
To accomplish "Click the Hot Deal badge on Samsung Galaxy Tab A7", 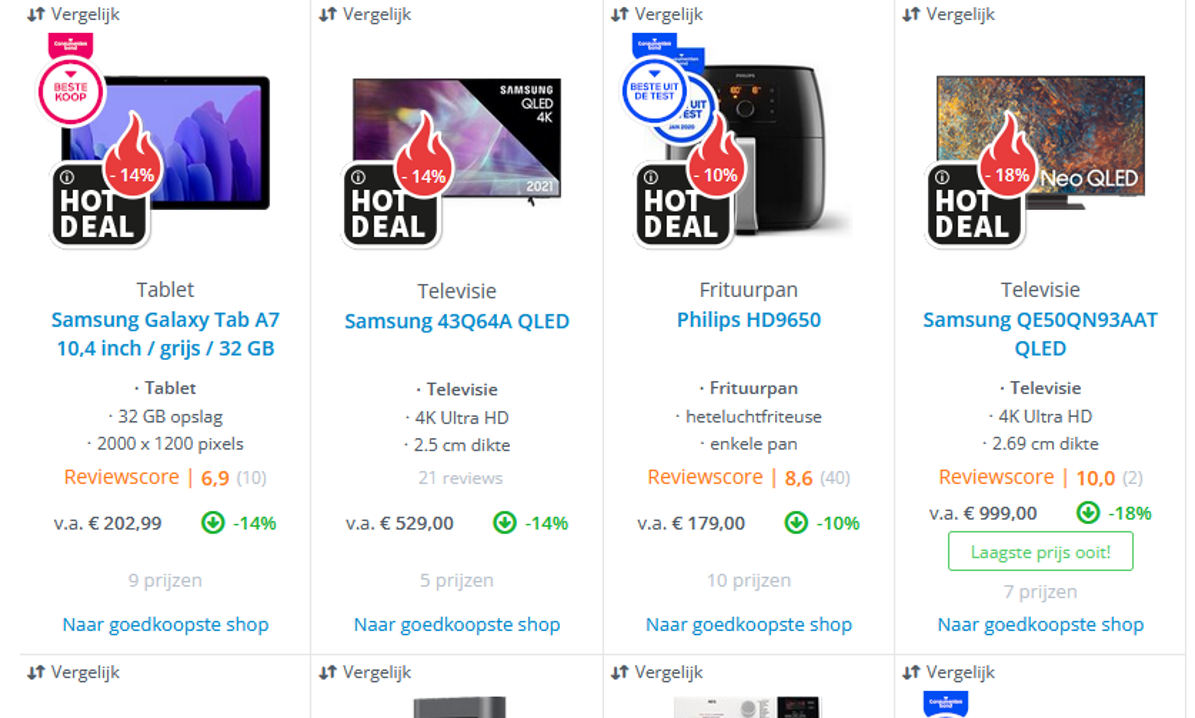I will click(99, 206).
